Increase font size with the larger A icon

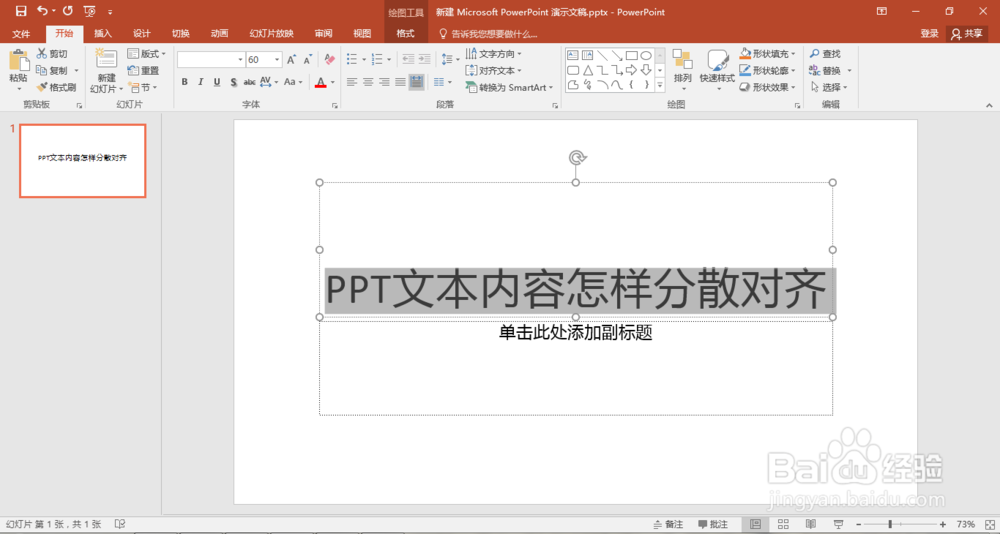291,60
